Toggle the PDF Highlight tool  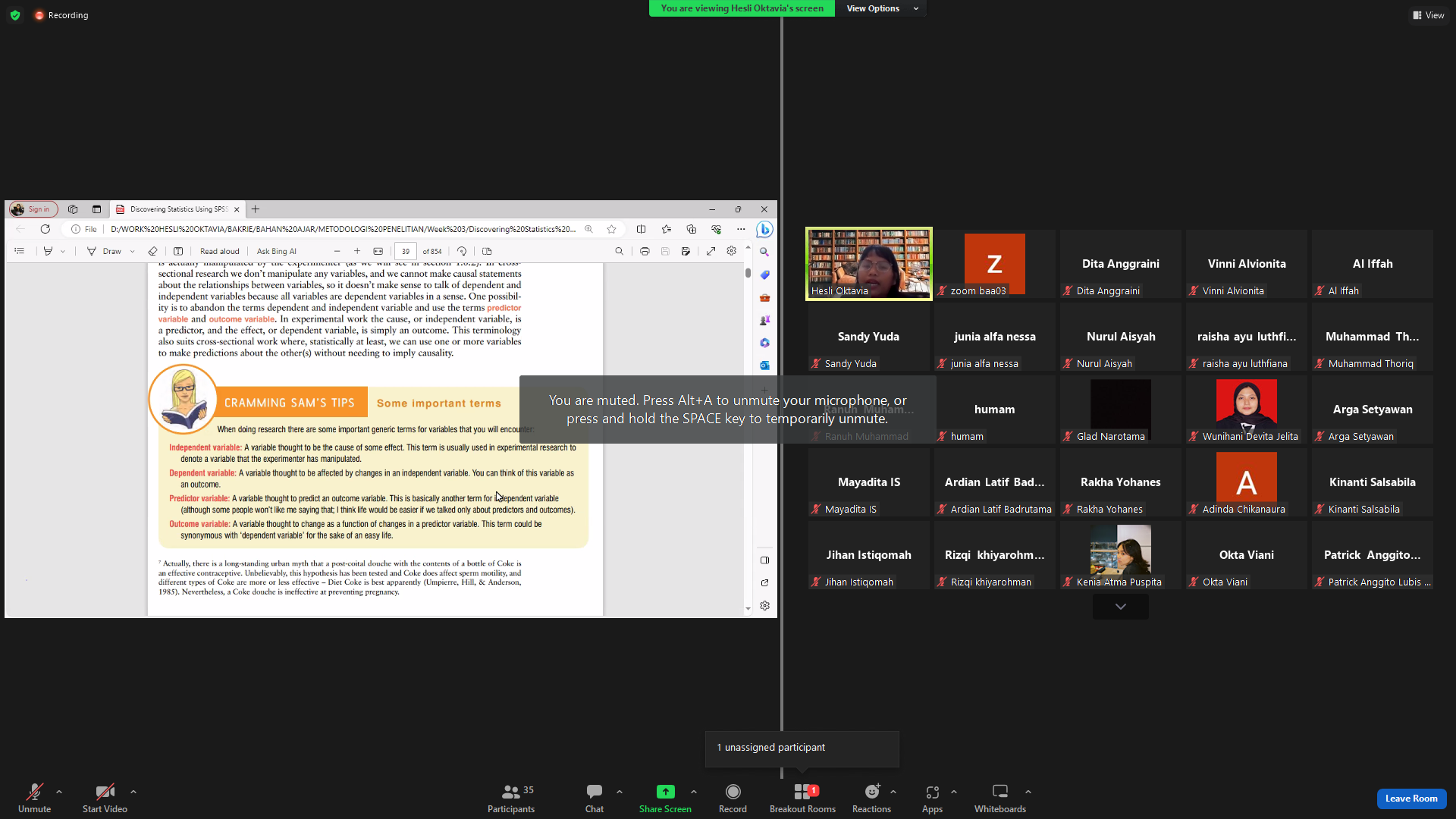[x=48, y=251]
